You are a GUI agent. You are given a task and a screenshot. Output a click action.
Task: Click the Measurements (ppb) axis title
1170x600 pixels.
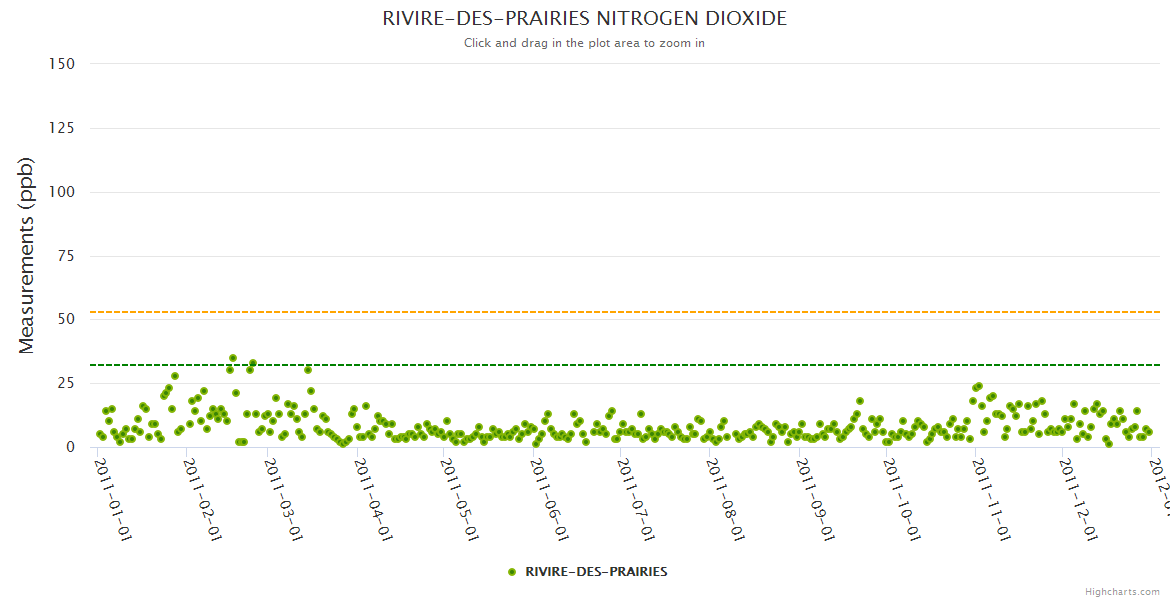click(x=27, y=255)
